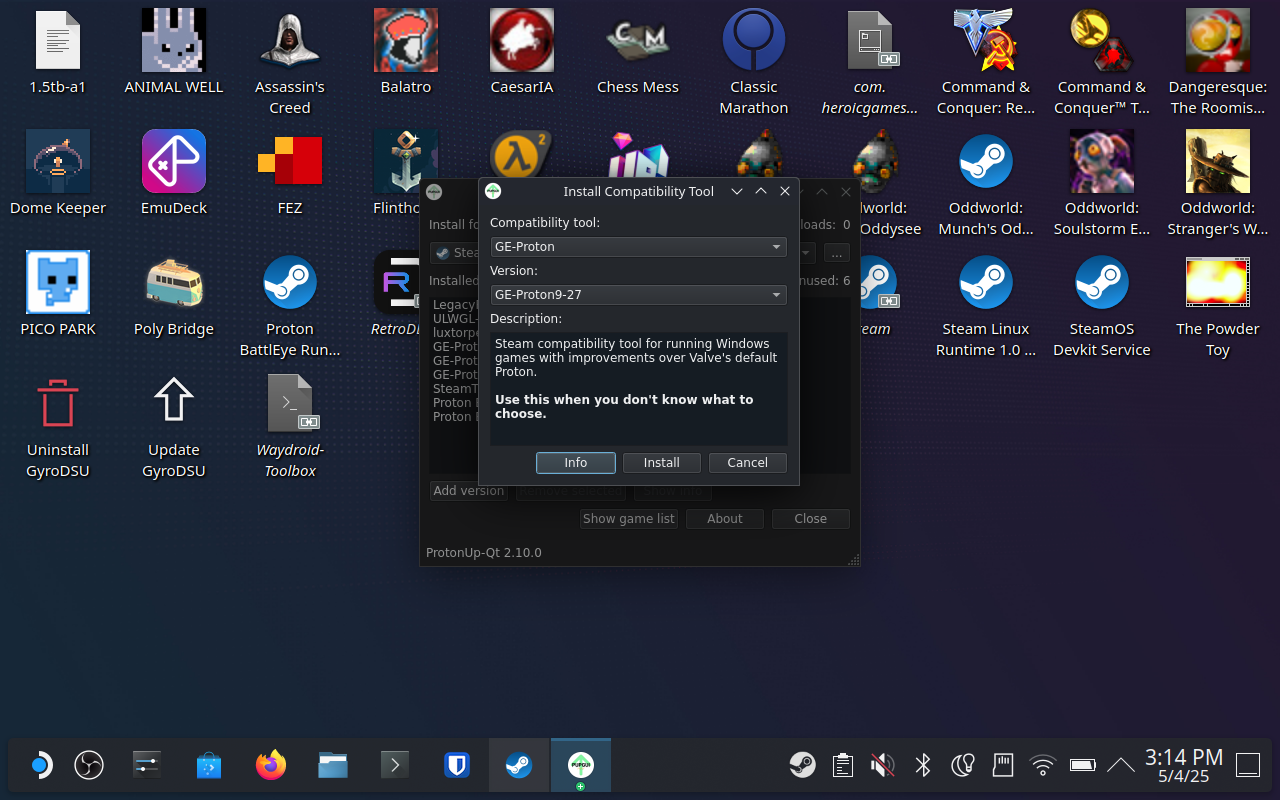The image size is (1280, 800).
Task: Open the clock showing 3:14 PM
Action: (x=1184, y=766)
